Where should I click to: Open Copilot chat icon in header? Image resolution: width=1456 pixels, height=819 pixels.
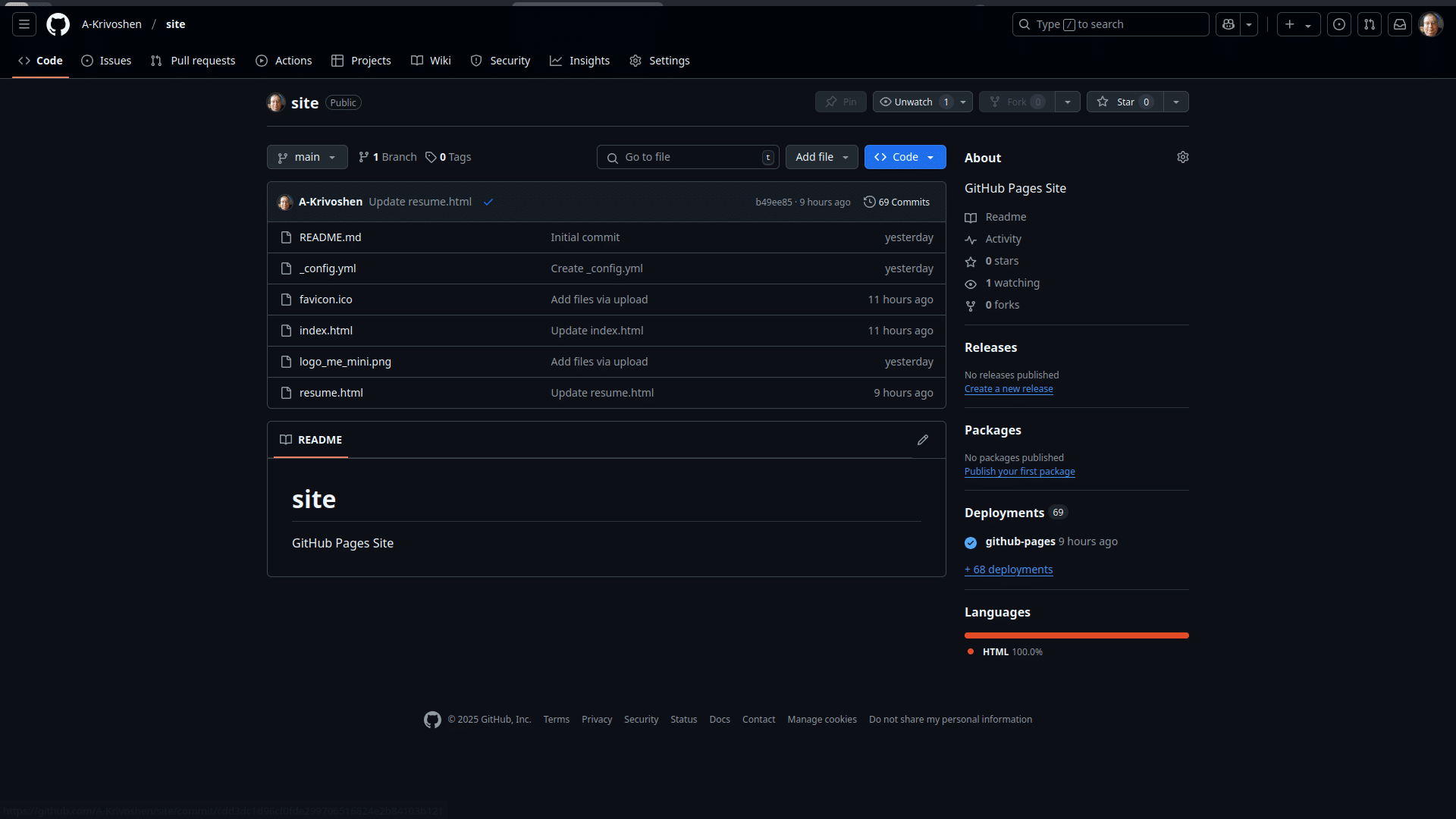pyautogui.click(x=1228, y=24)
